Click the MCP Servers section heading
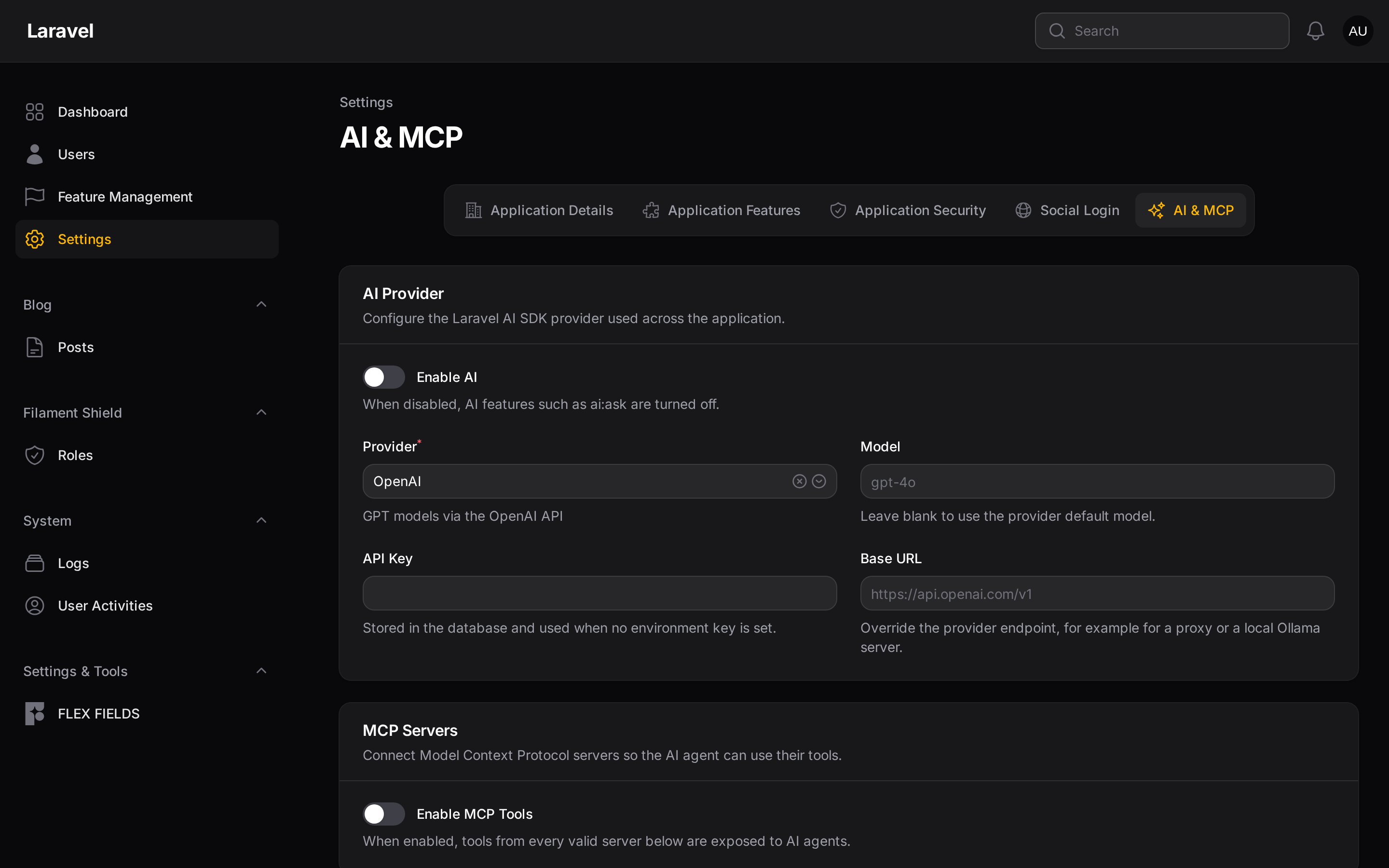The image size is (1389, 868). (x=410, y=730)
